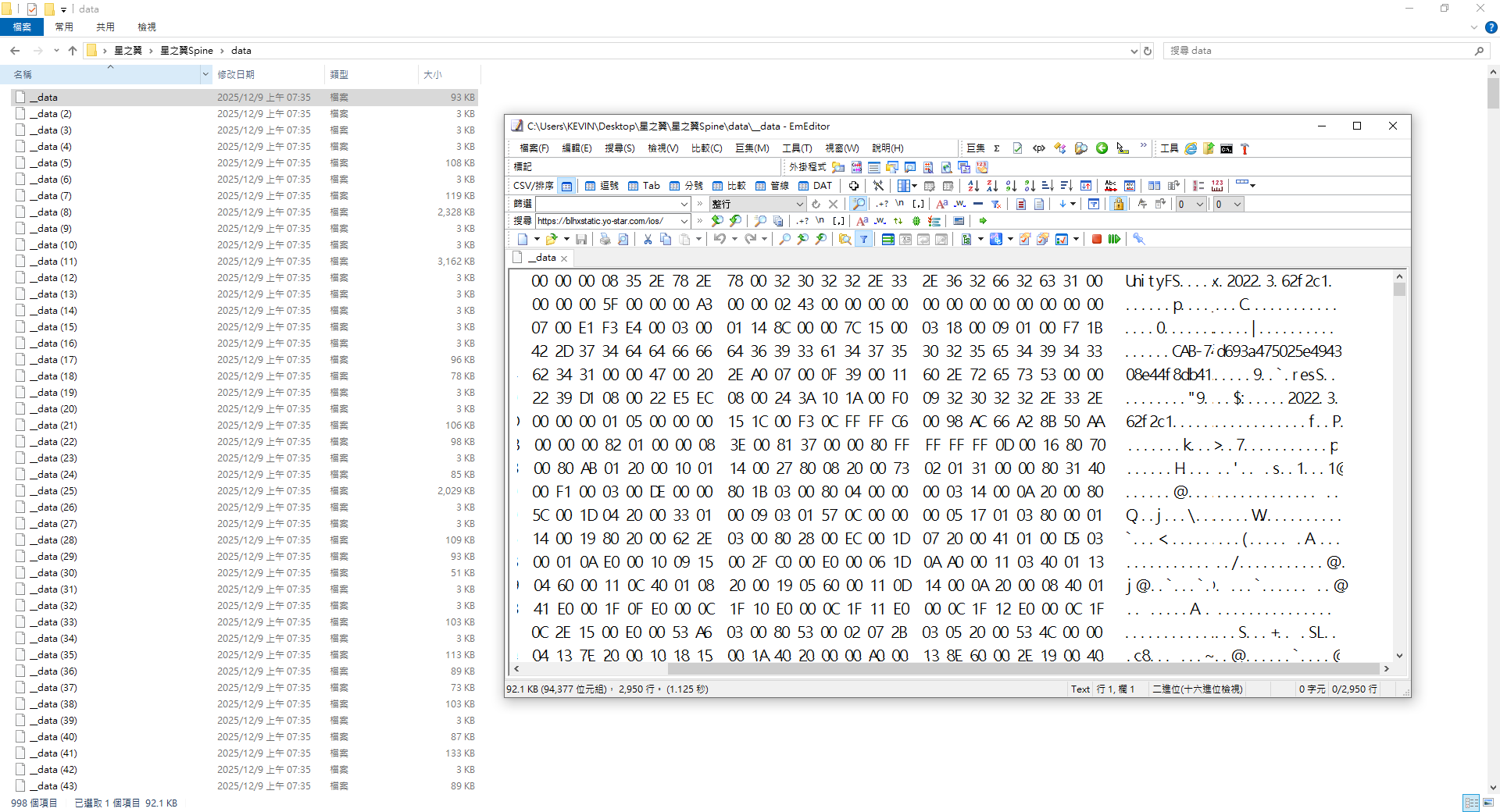Open the 巨集(M) menu in EmEditor

[752, 148]
